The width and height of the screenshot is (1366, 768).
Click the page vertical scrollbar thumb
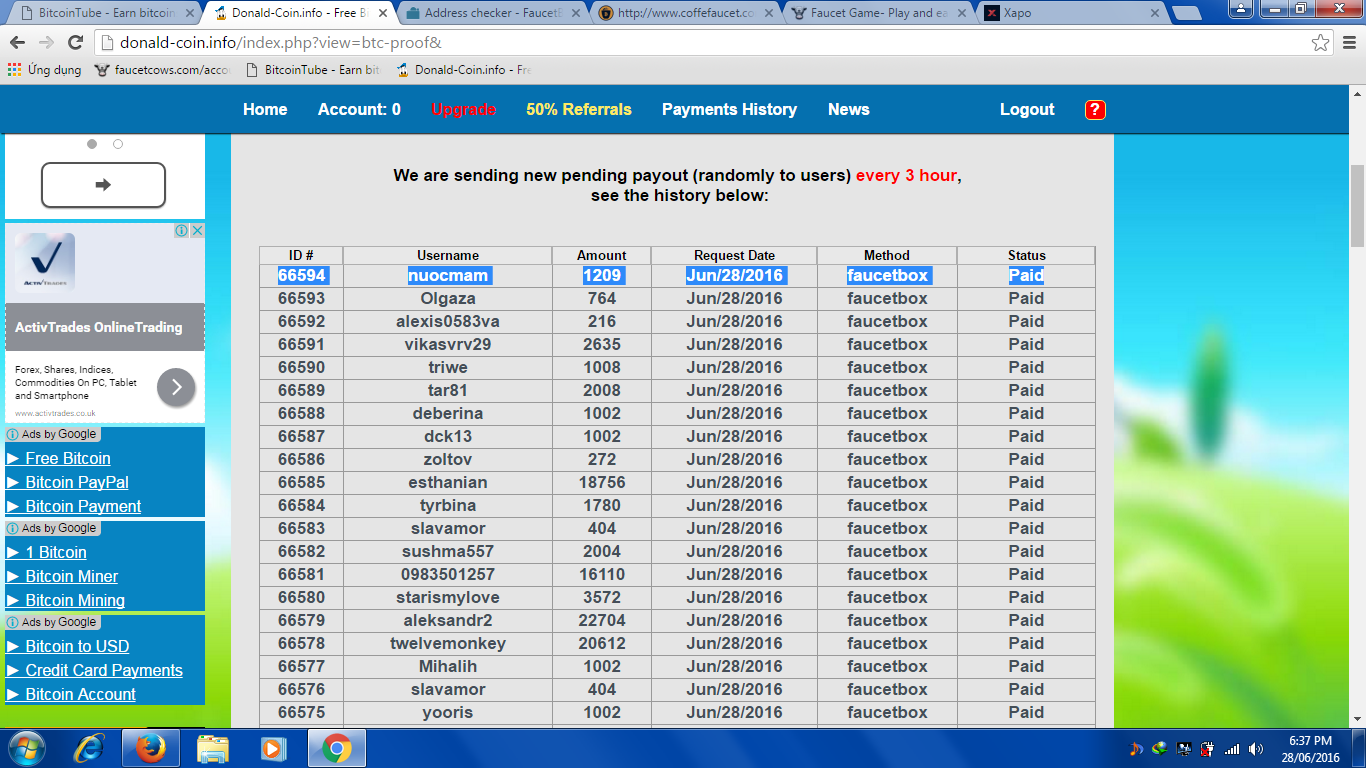[x=1357, y=205]
